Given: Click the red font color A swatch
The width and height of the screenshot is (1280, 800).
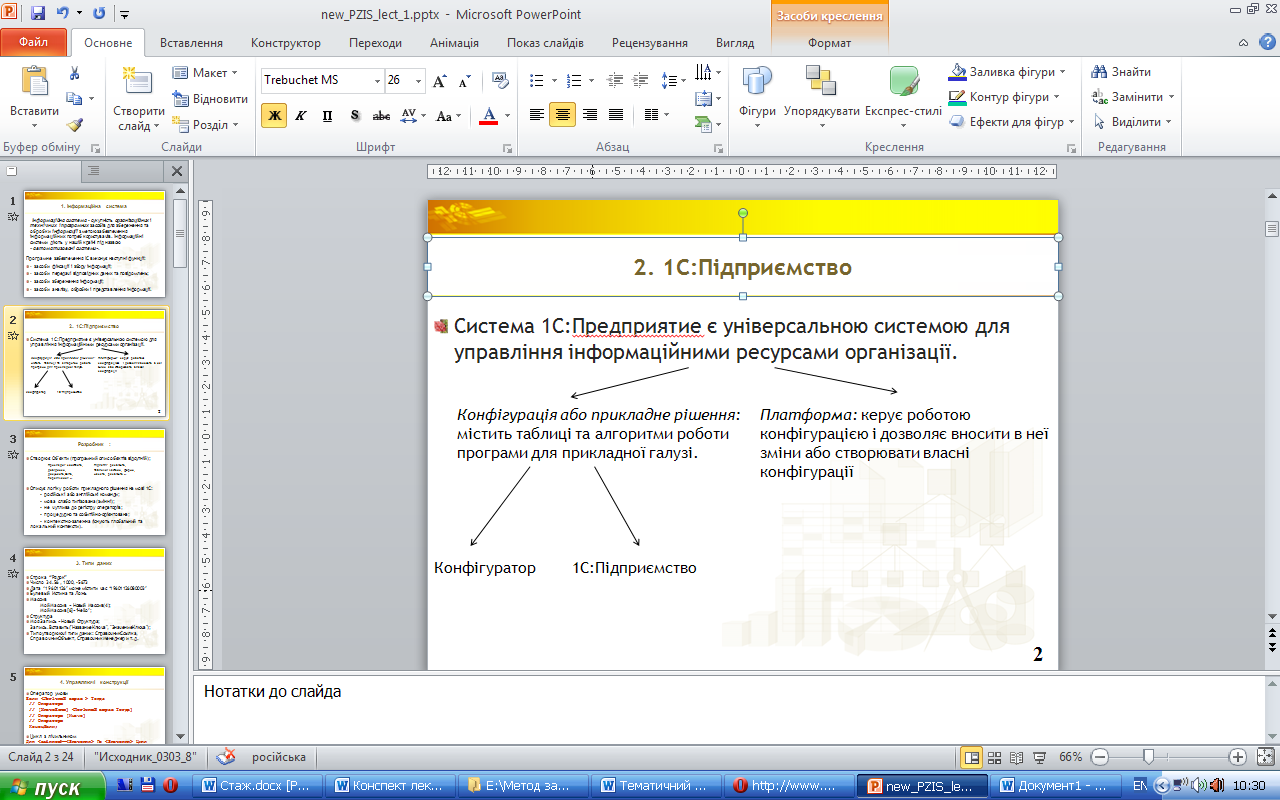Looking at the screenshot, I should [x=489, y=115].
